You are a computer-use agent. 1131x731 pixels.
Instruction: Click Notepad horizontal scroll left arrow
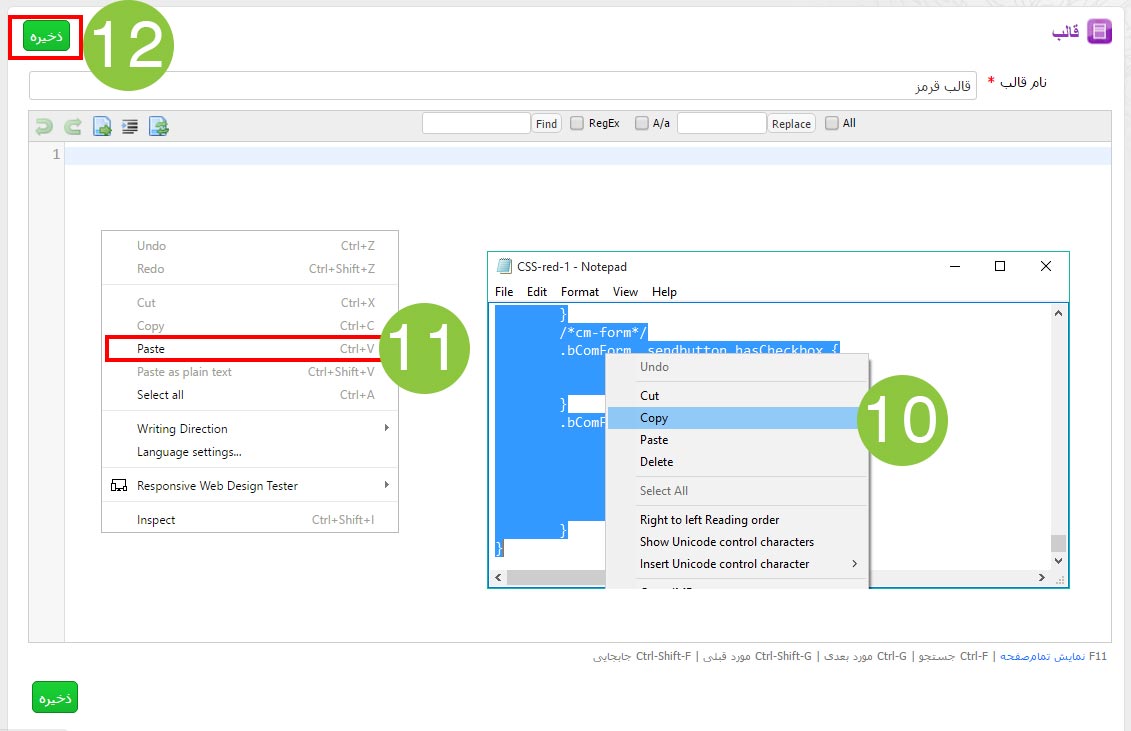pos(498,577)
